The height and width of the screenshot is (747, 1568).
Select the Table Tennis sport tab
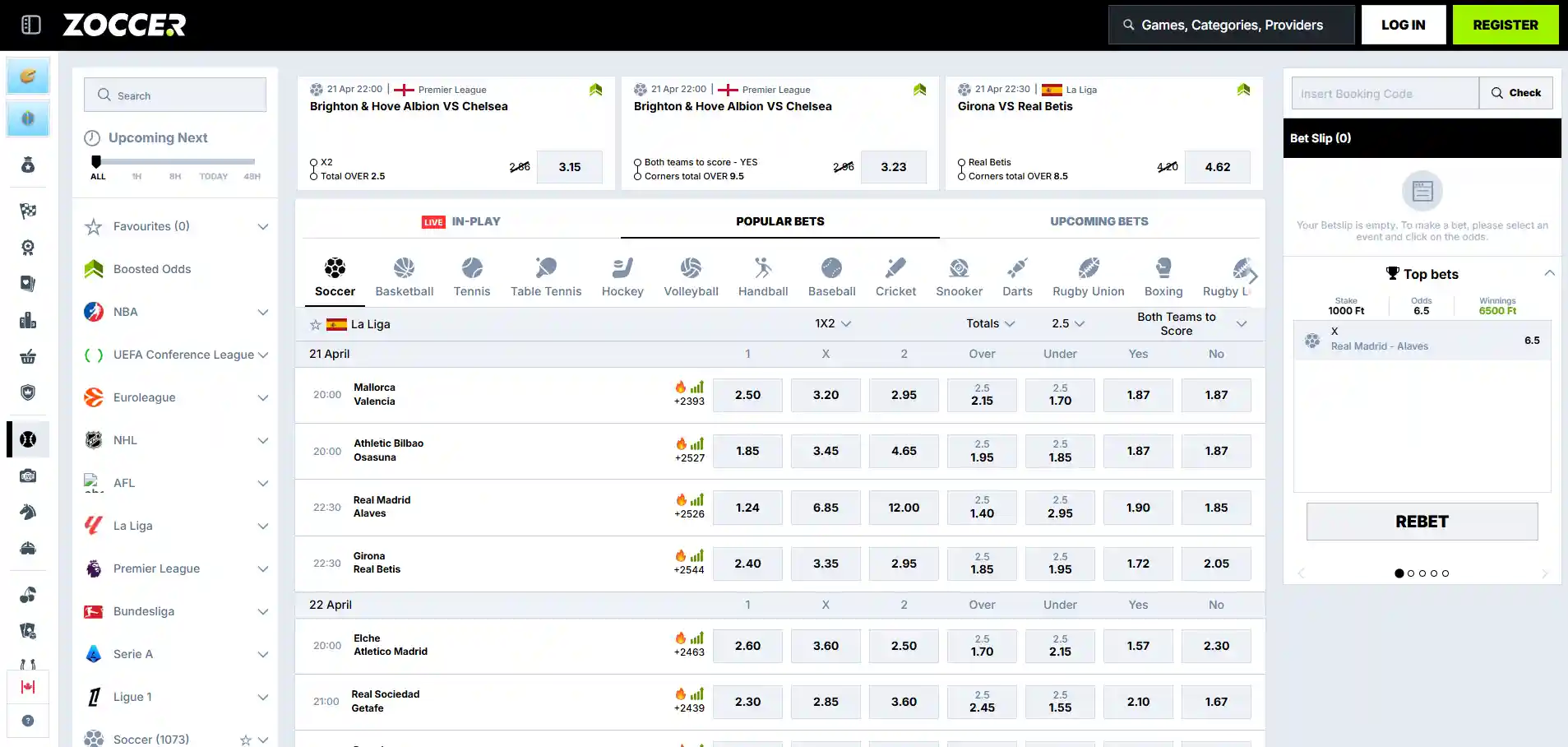(x=546, y=278)
